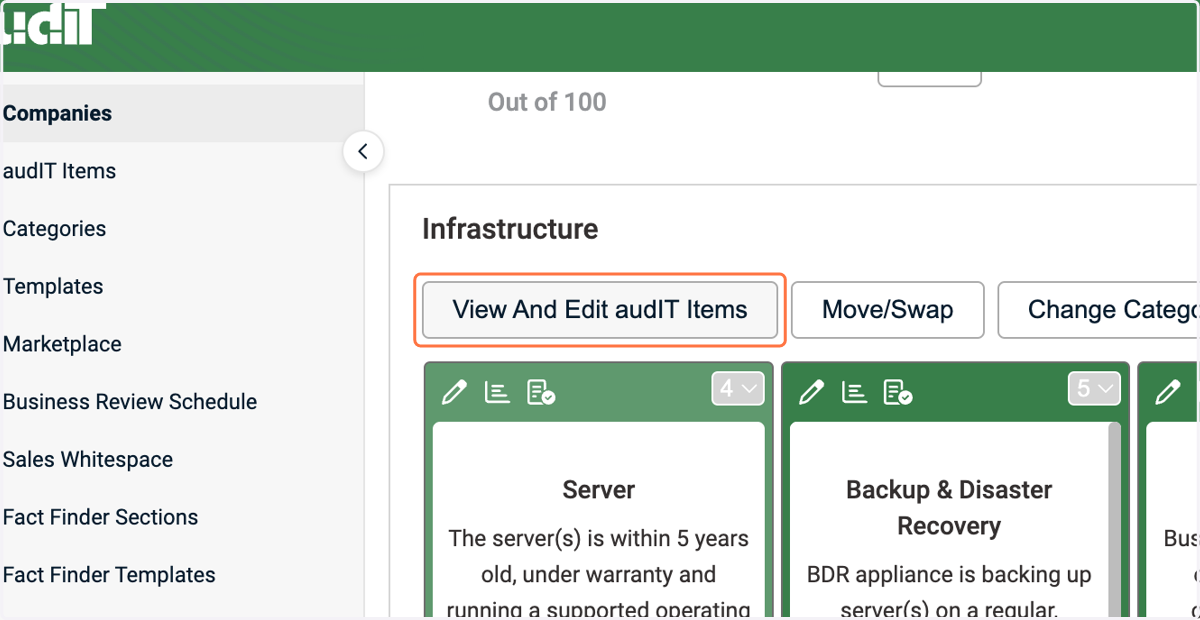Navigate to Marketplace in the sidebar
The height and width of the screenshot is (620, 1200).
tap(62, 344)
